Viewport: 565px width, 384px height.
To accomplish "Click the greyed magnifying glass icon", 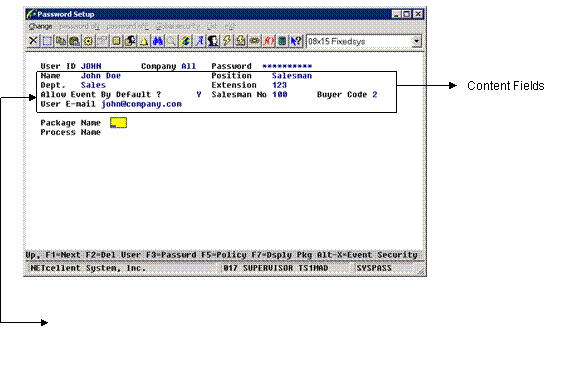I will click(x=172, y=41).
